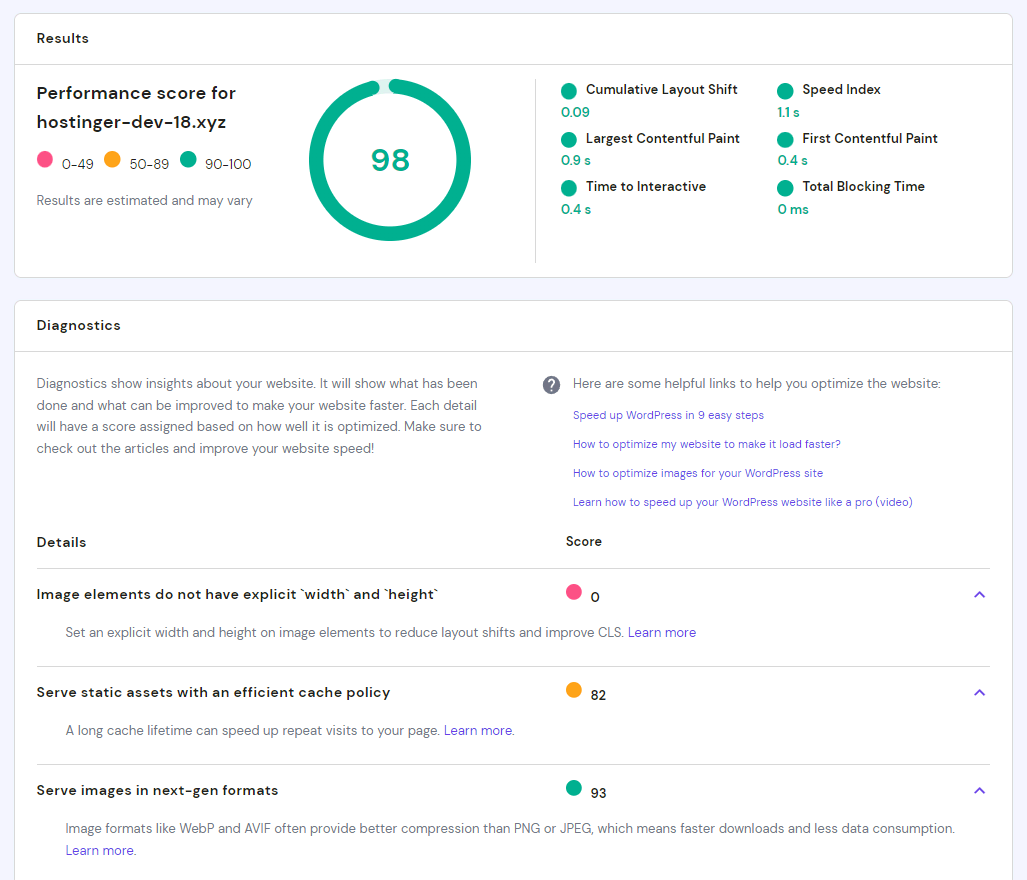The height and width of the screenshot is (880, 1027).
Task: Click the pink 0-49 legend color swatch
Action: [x=45, y=159]
